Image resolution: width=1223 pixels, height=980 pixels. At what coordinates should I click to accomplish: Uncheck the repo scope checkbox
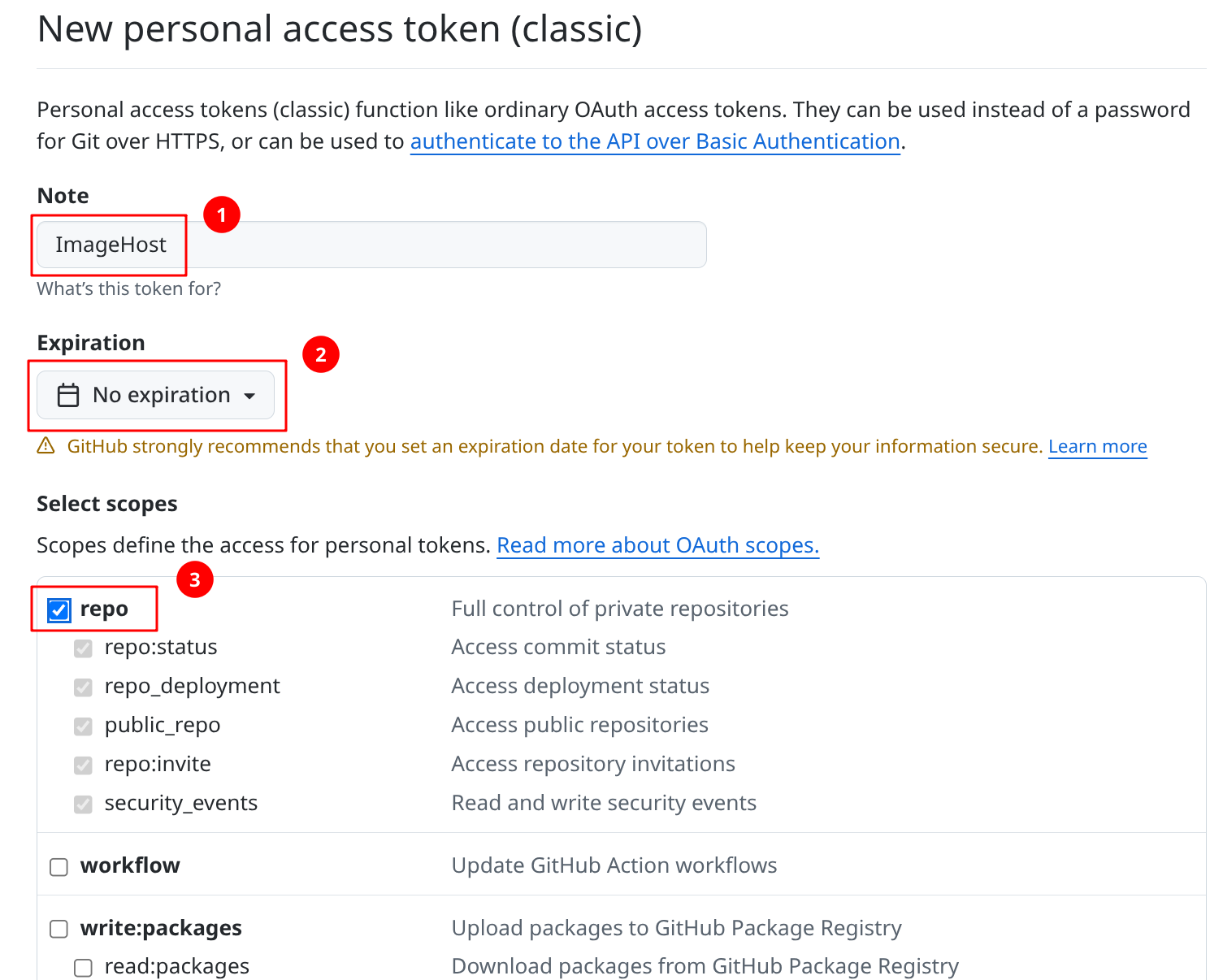click(x=59, y=610)
